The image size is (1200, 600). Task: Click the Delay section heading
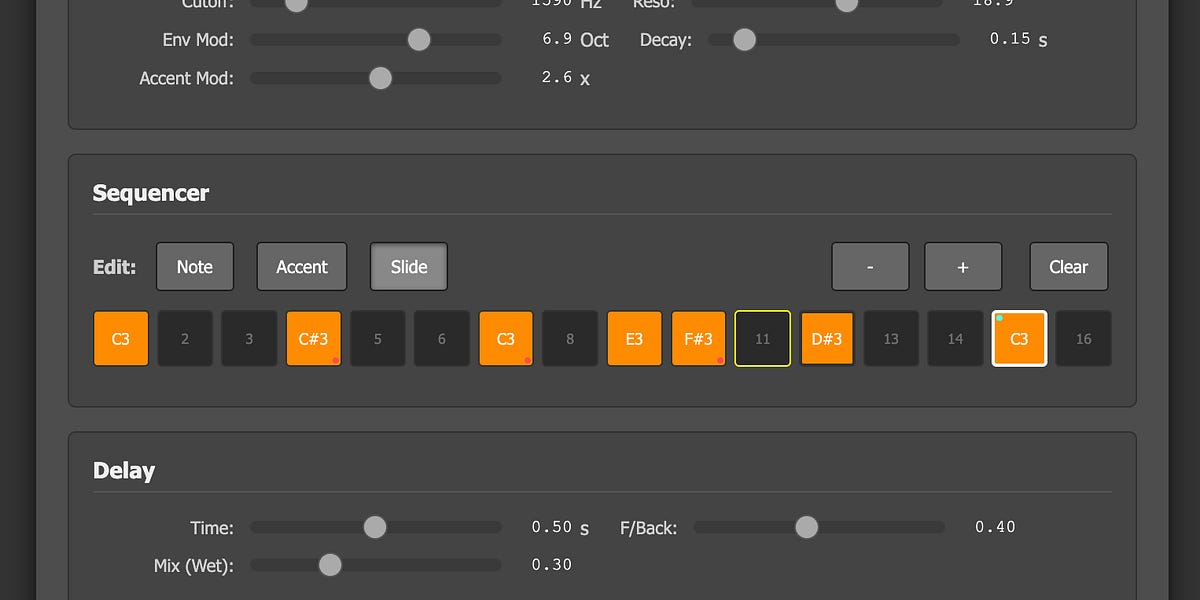[124, 471]
